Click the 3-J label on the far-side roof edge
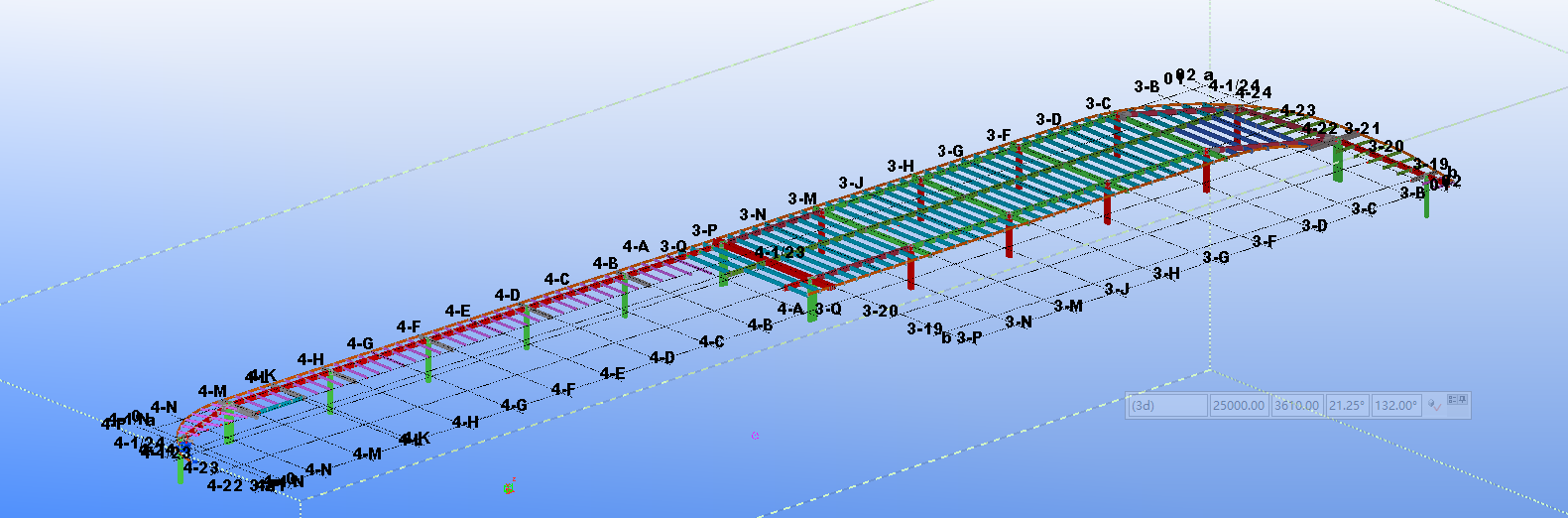This screenshot has height=518, width=1568. [851, 183]
